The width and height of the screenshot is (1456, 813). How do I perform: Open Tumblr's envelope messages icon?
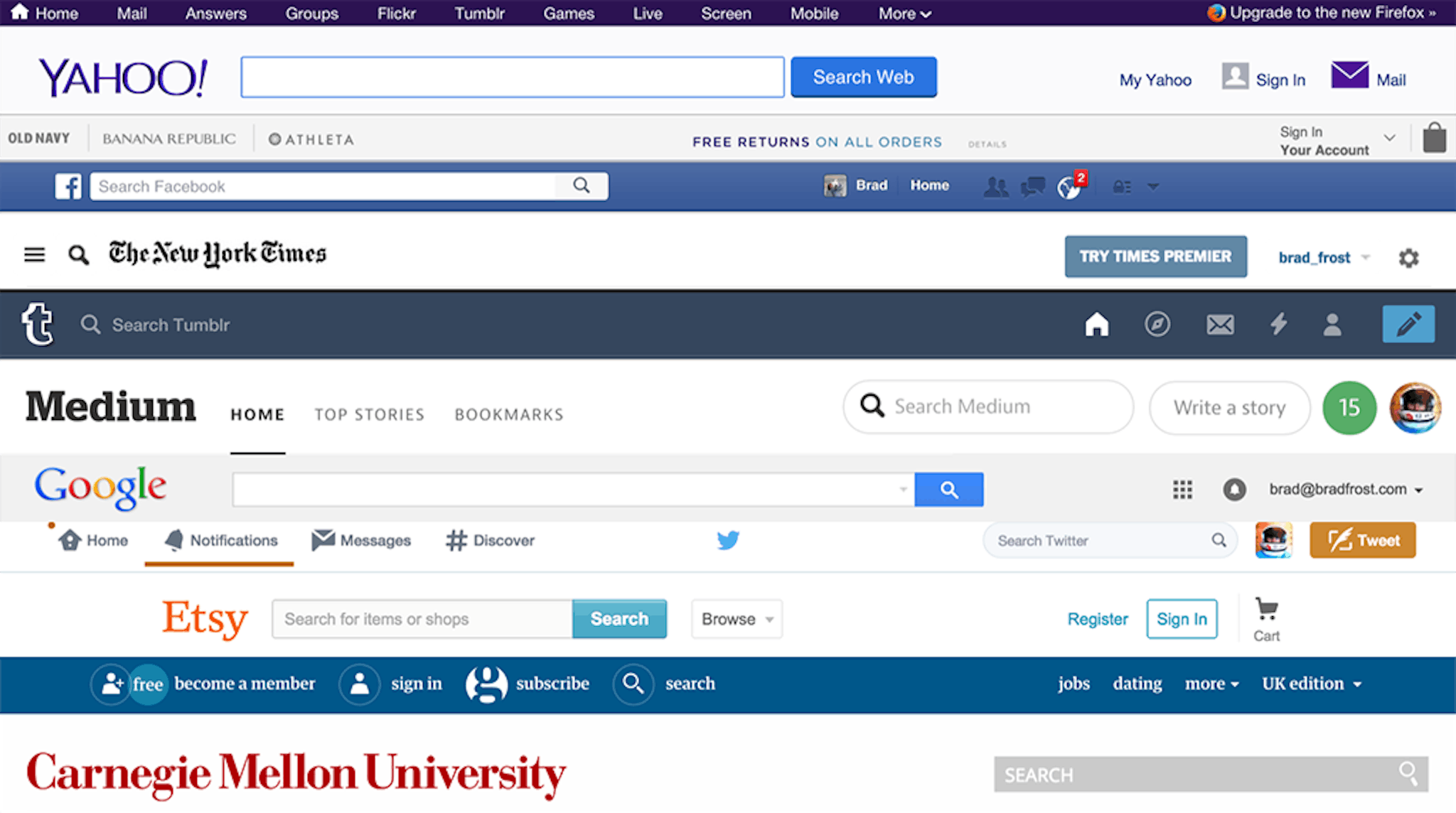coord(1220,325)
